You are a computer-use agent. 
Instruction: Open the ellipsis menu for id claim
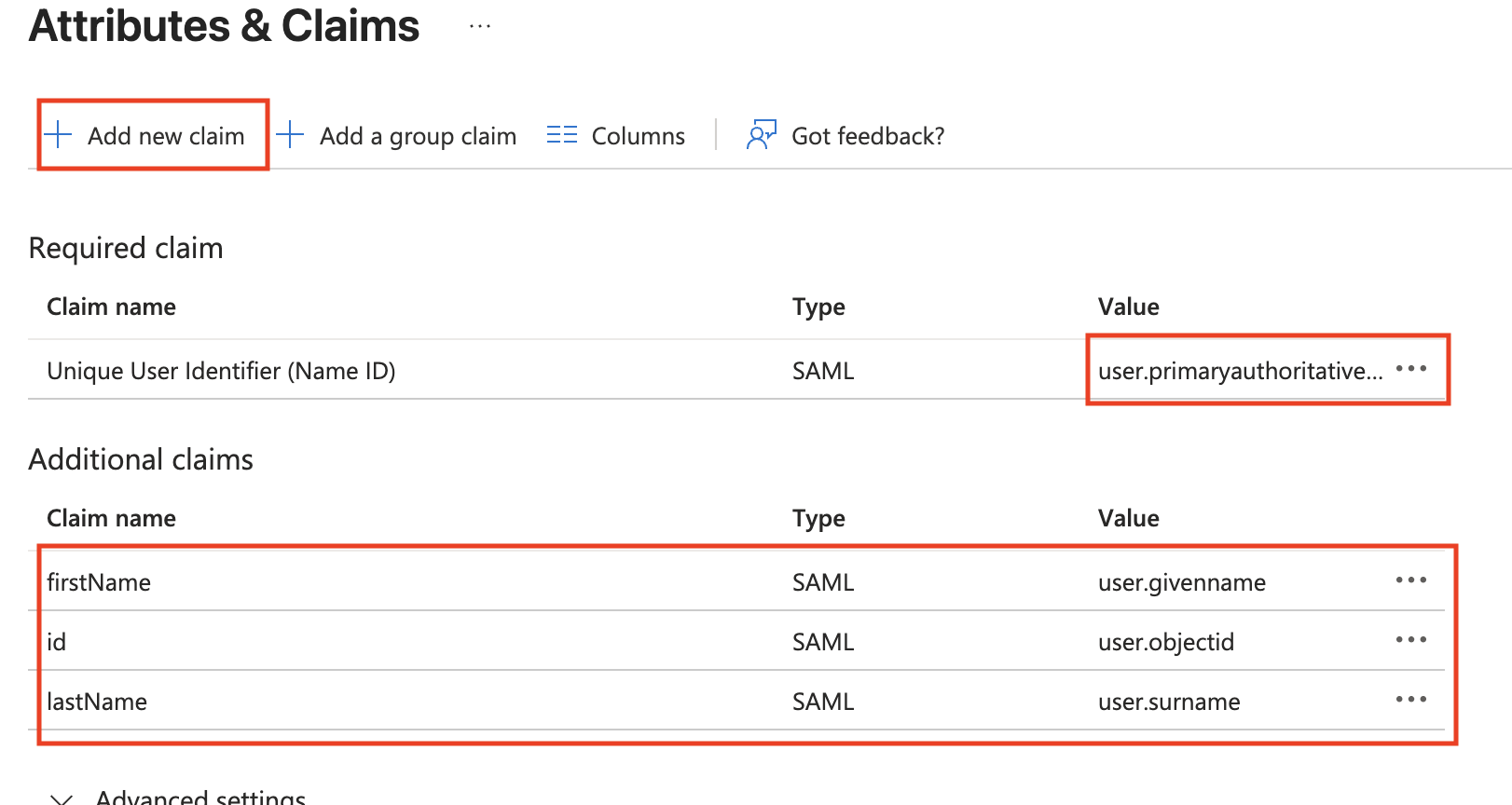point(1410,640)
